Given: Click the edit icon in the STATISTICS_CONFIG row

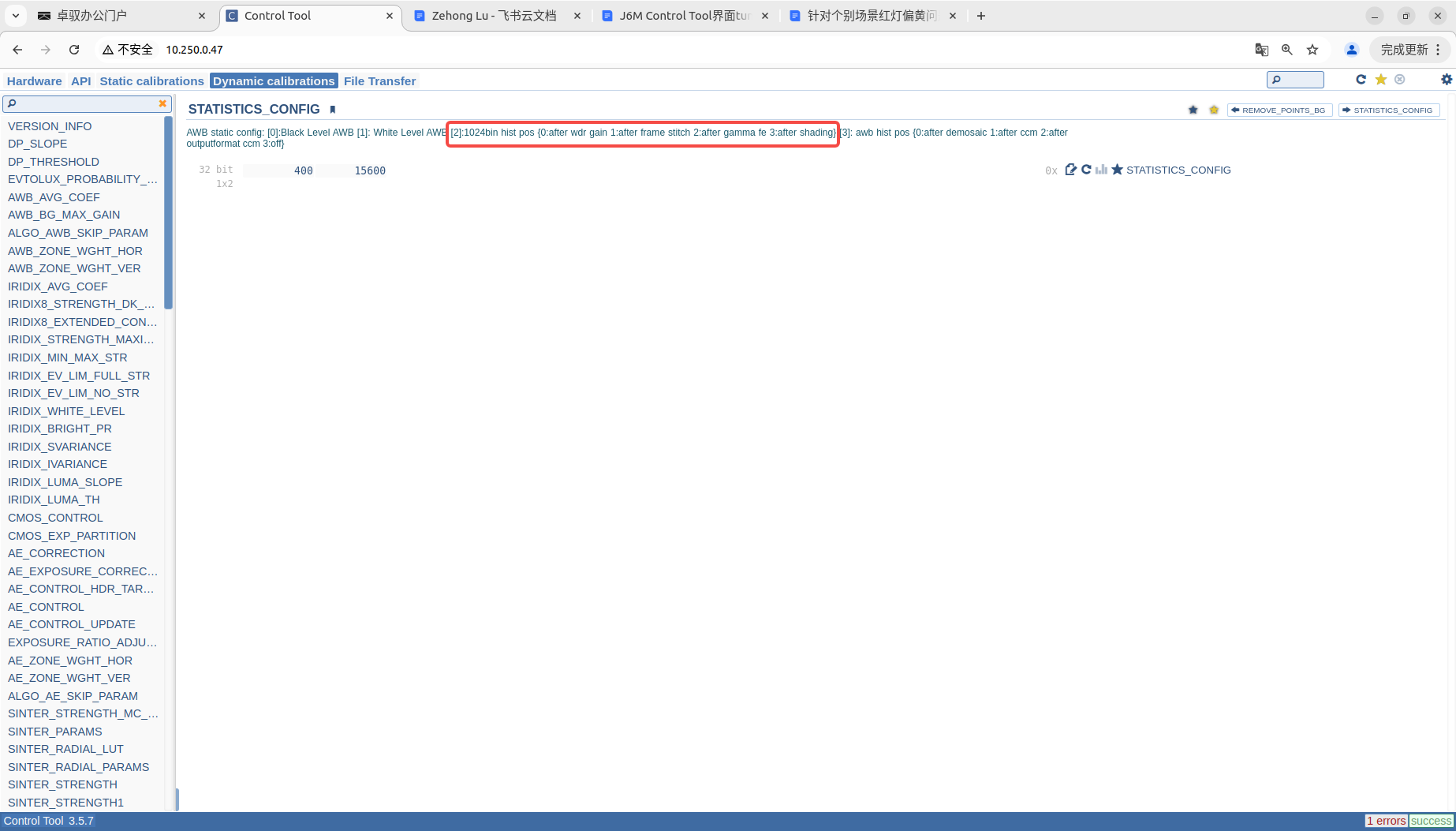Looking at the screenshot, I should pos(1070,170).
